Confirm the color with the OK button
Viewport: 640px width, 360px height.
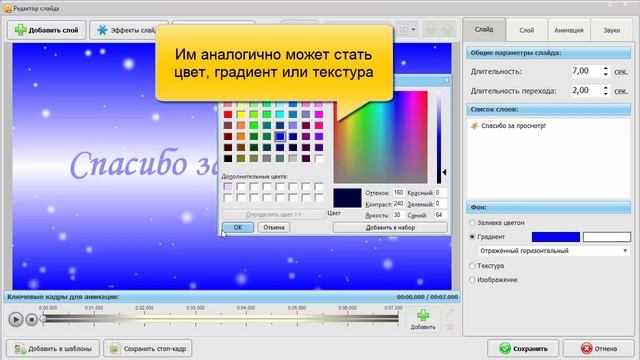pyautogui.click(x=238, y=227)
